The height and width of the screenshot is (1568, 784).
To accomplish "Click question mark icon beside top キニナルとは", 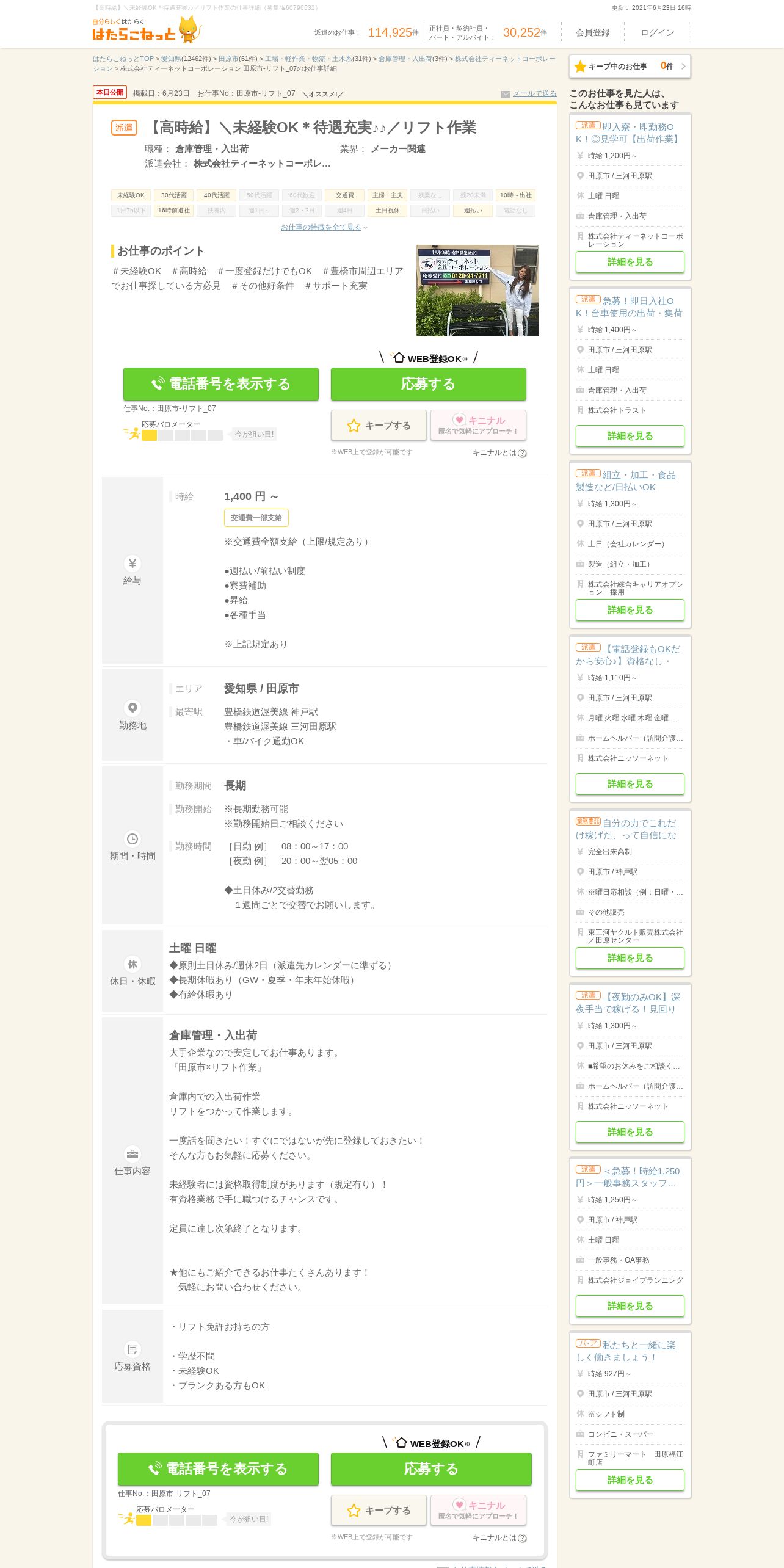I will (522, 453).
